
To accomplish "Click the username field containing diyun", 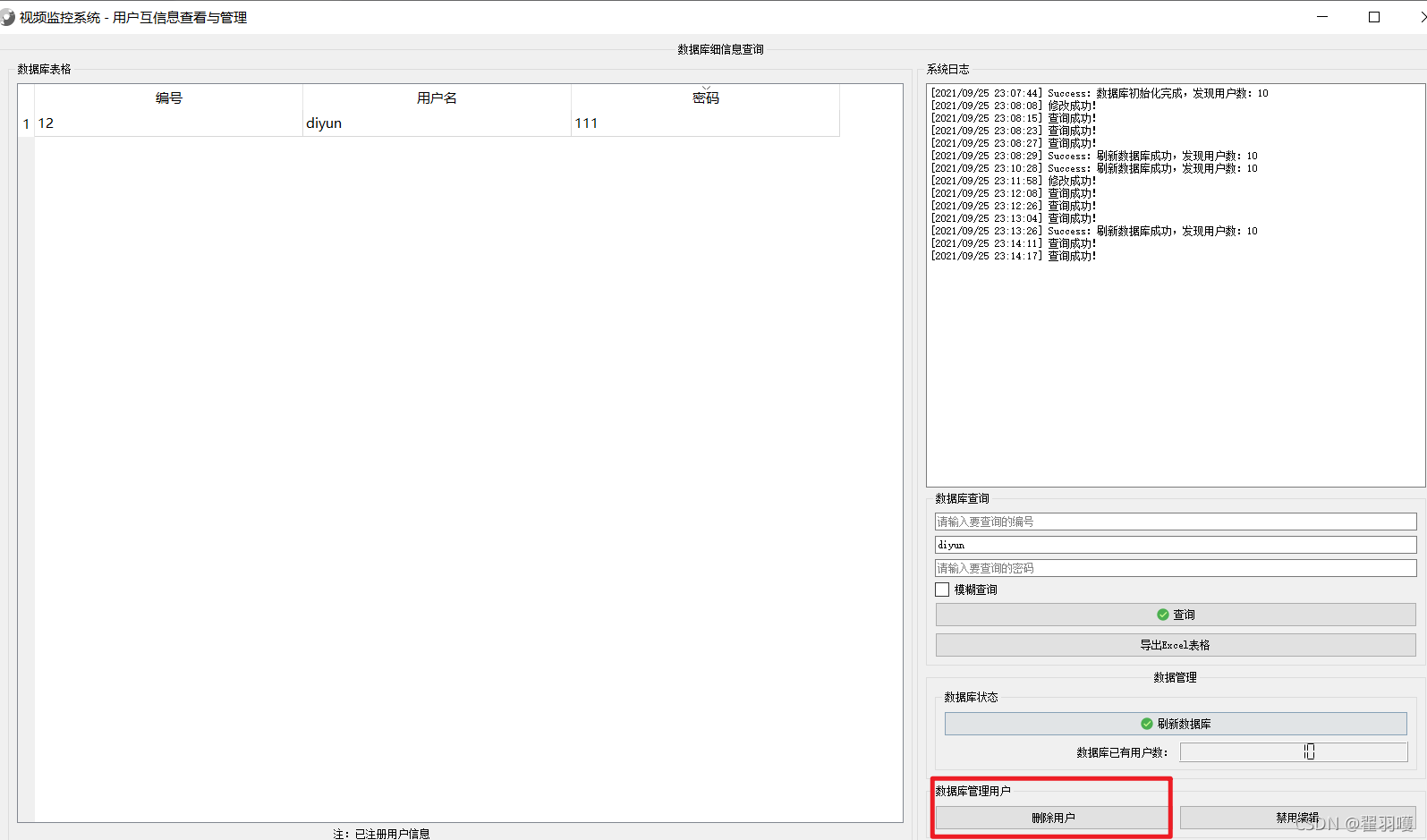I will [1176, 545].
